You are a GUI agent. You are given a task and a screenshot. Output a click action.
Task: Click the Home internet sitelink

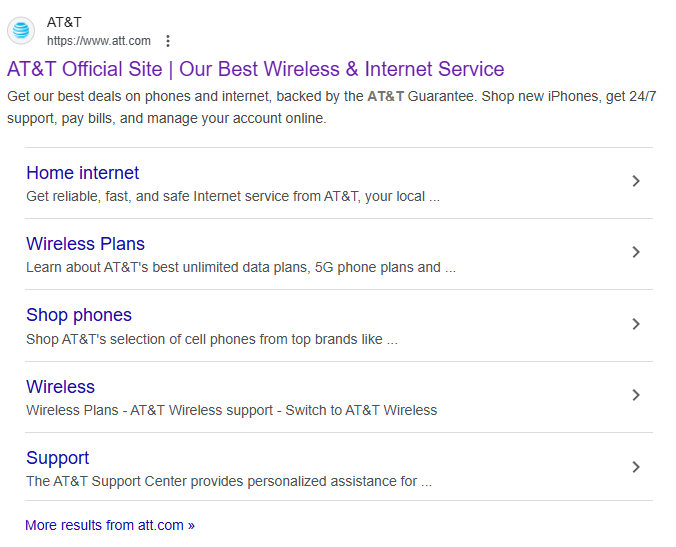(x=82, y=173)
